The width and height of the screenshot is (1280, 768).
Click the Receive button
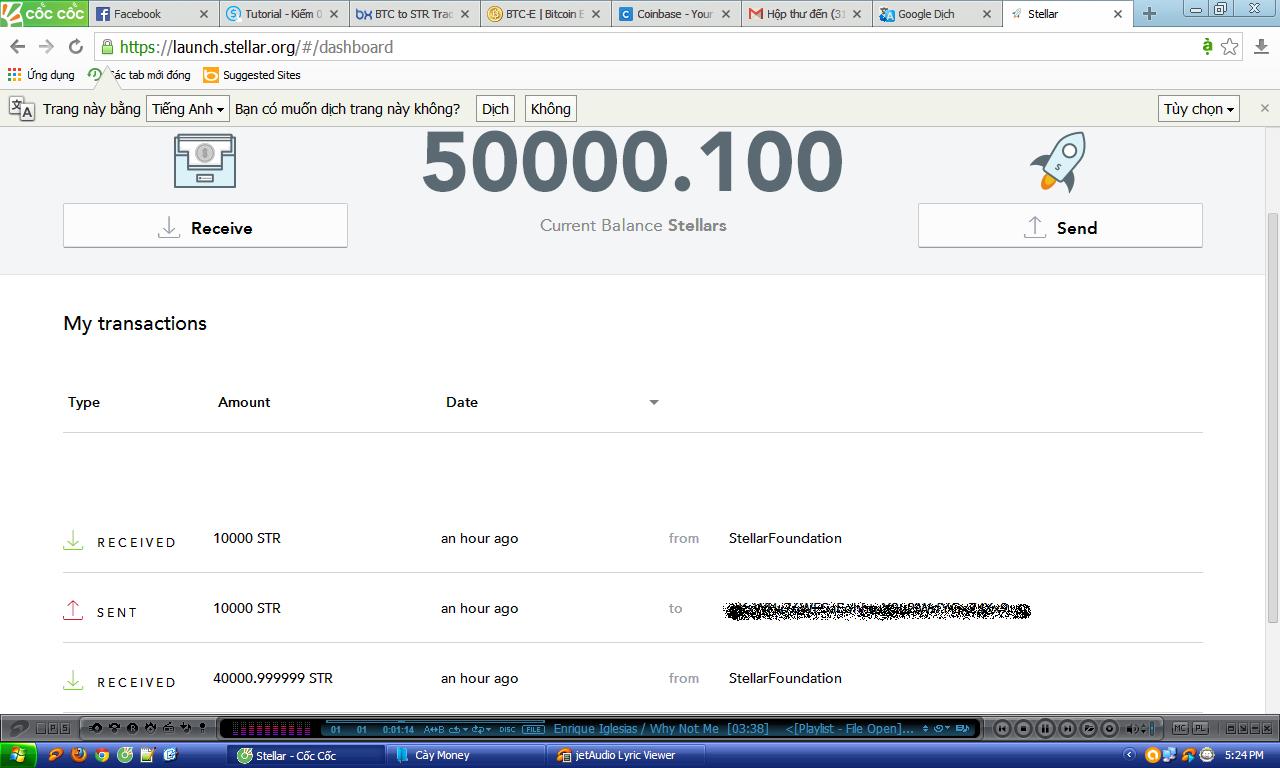pos(205,226)
